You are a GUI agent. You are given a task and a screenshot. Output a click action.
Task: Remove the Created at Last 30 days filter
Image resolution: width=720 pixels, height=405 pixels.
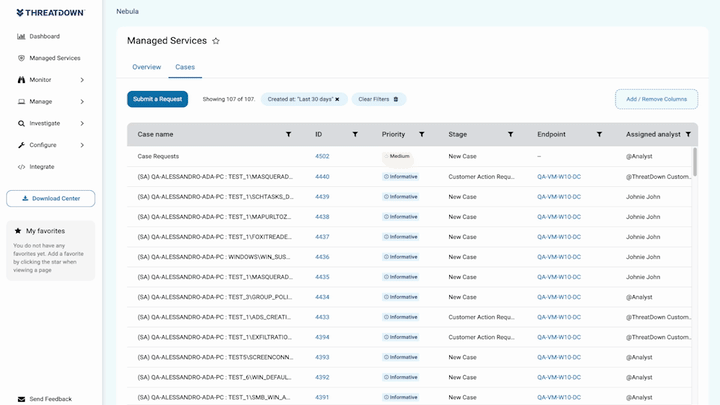click(x=337, y=99)
